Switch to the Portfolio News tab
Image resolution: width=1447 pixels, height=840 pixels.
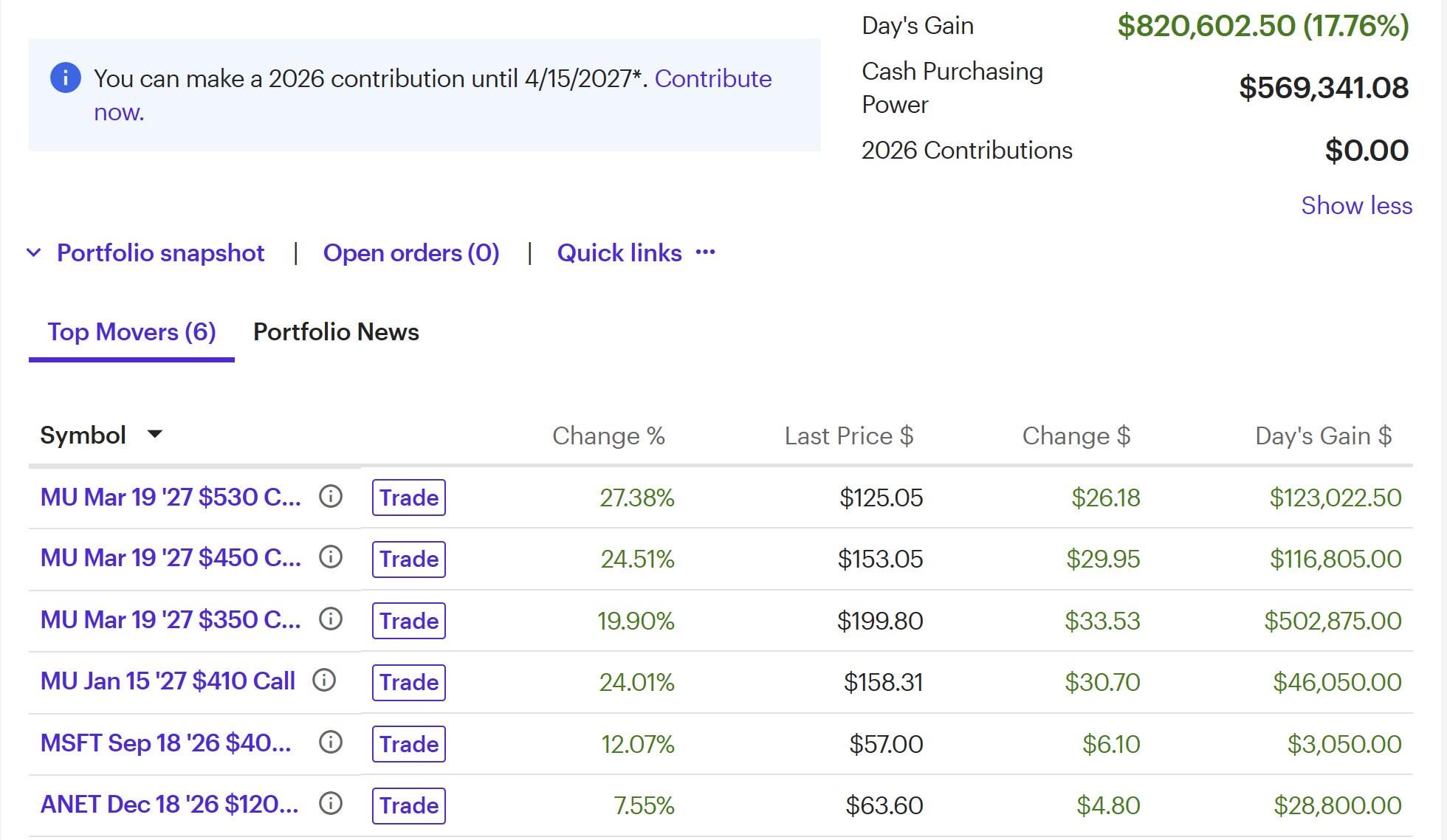pyautogui.click(x=336, y=332)
